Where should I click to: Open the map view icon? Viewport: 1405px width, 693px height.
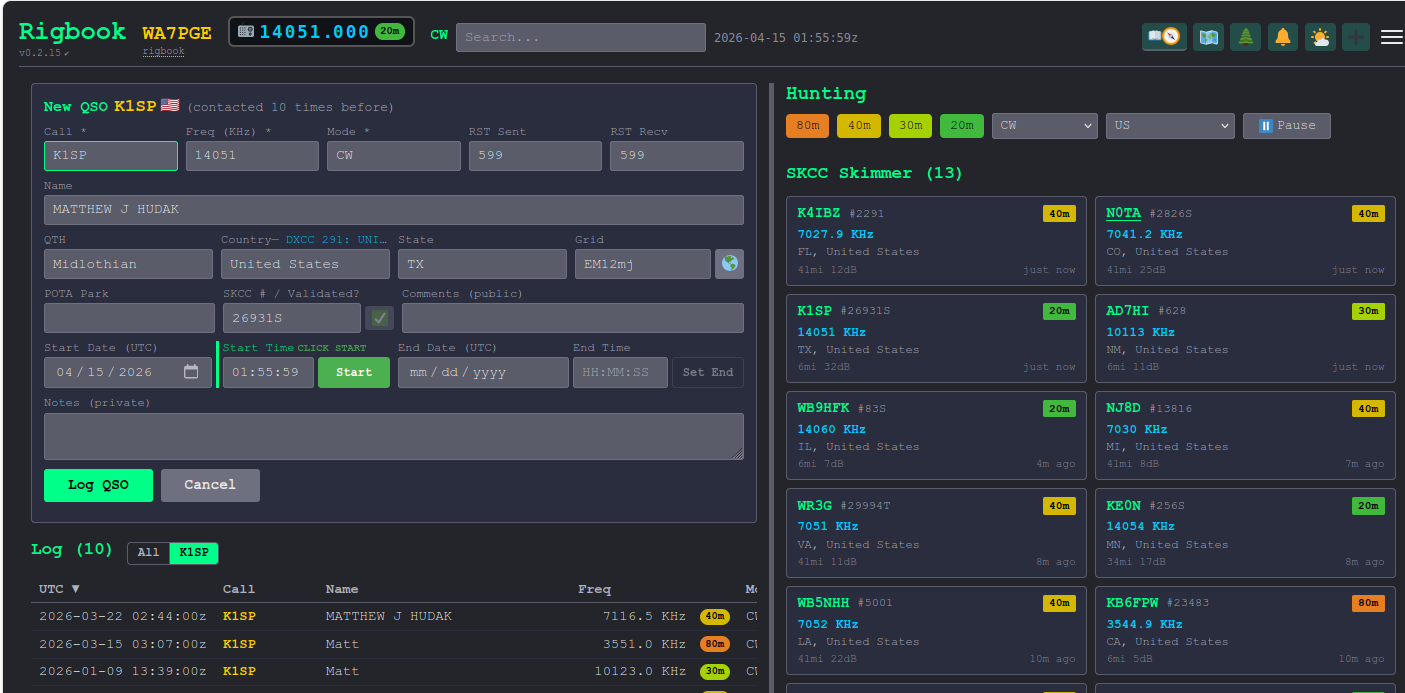coord(1208,36)
